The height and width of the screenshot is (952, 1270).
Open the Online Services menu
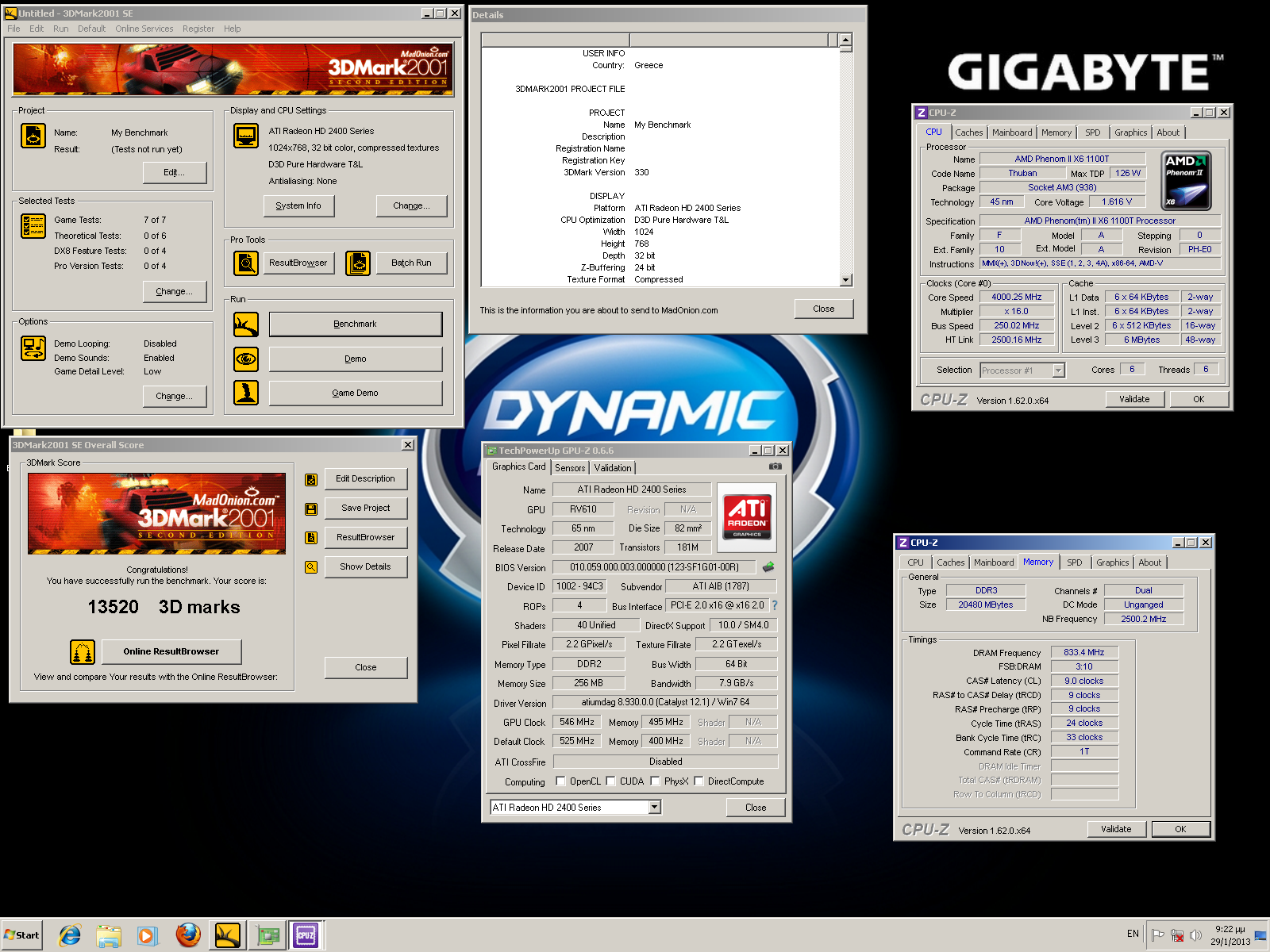(x=144, y=29)
